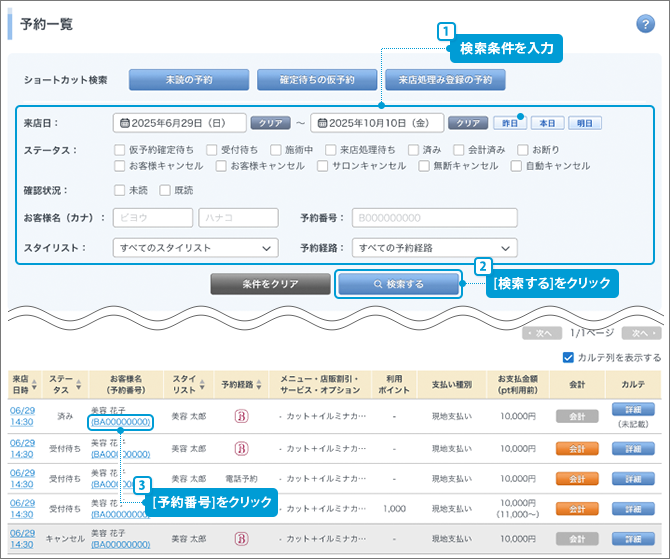This screenshot has height=559, width=670.
Task: Click the magnifier icon on 検索する
Action: [377, 284]
